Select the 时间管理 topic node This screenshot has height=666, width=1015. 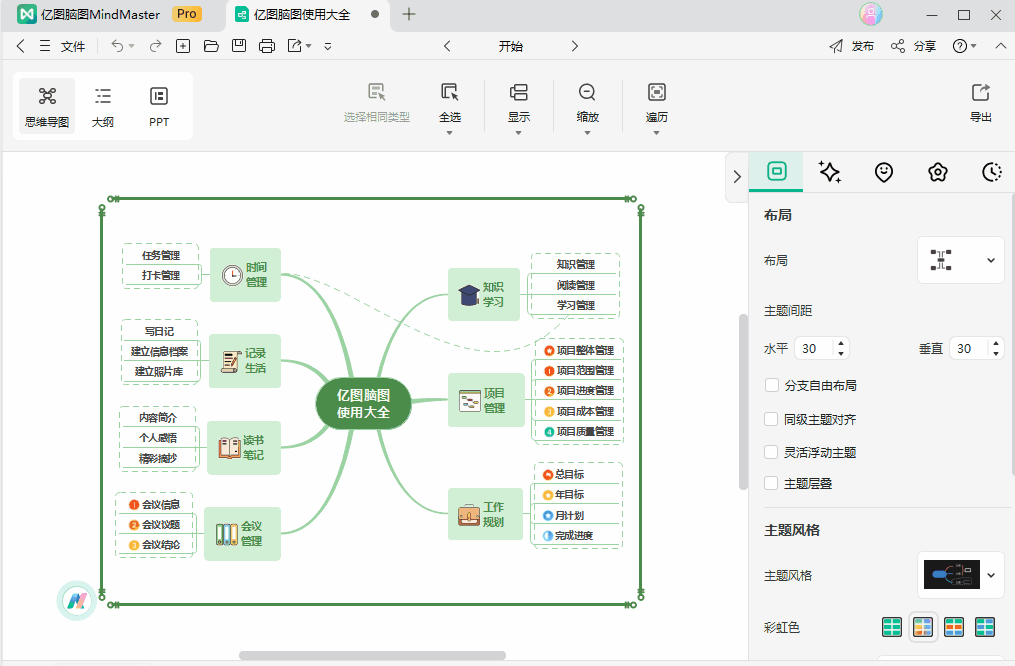click(245, 274)
